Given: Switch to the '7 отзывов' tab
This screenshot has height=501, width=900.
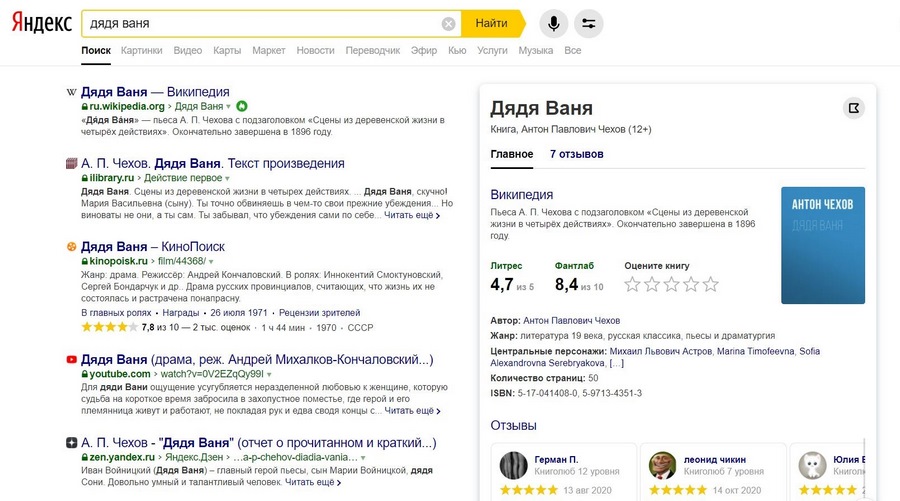Looking at the screenshot, I should pyautogui.click(x=576, y=154).
